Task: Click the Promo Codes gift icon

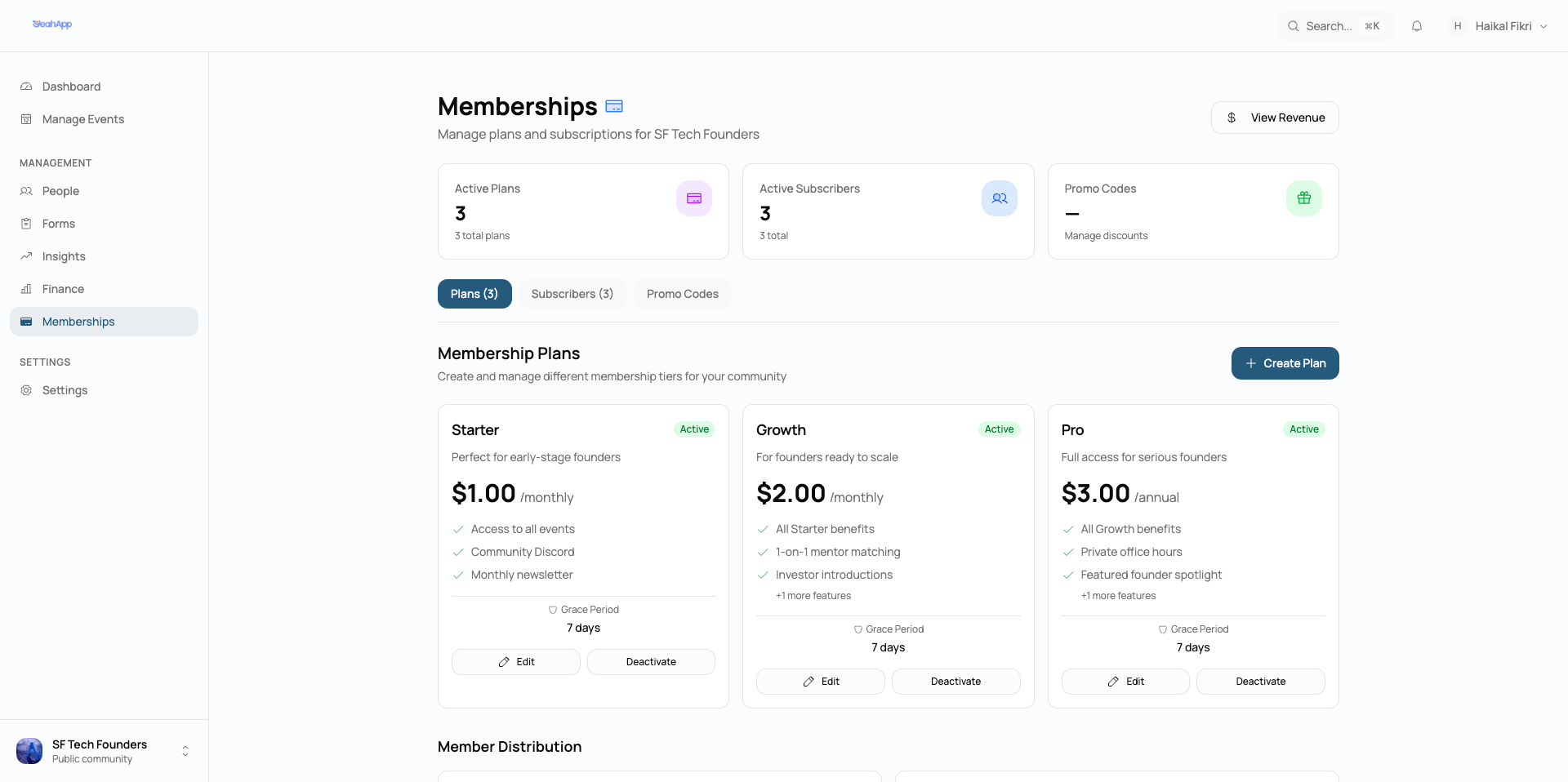Action: (1303, 198)
